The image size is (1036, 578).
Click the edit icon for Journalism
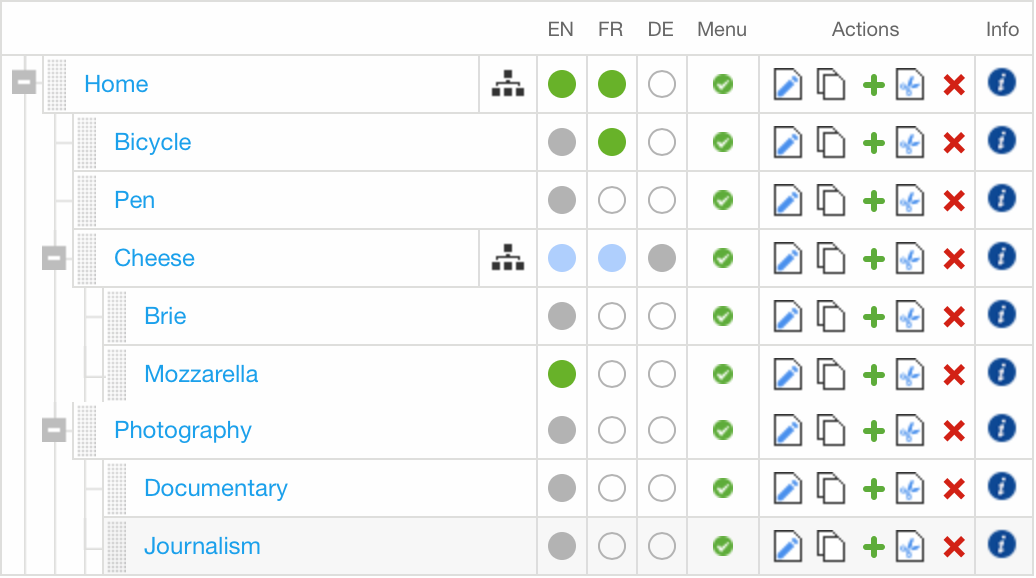(788, 547)
